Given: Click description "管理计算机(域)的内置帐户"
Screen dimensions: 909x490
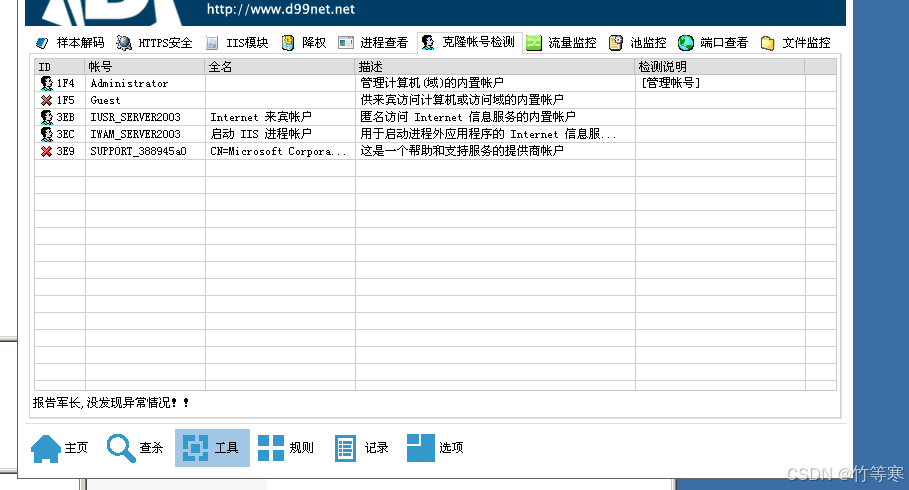Looking at the screenshot, I should [x=432, y=84].
